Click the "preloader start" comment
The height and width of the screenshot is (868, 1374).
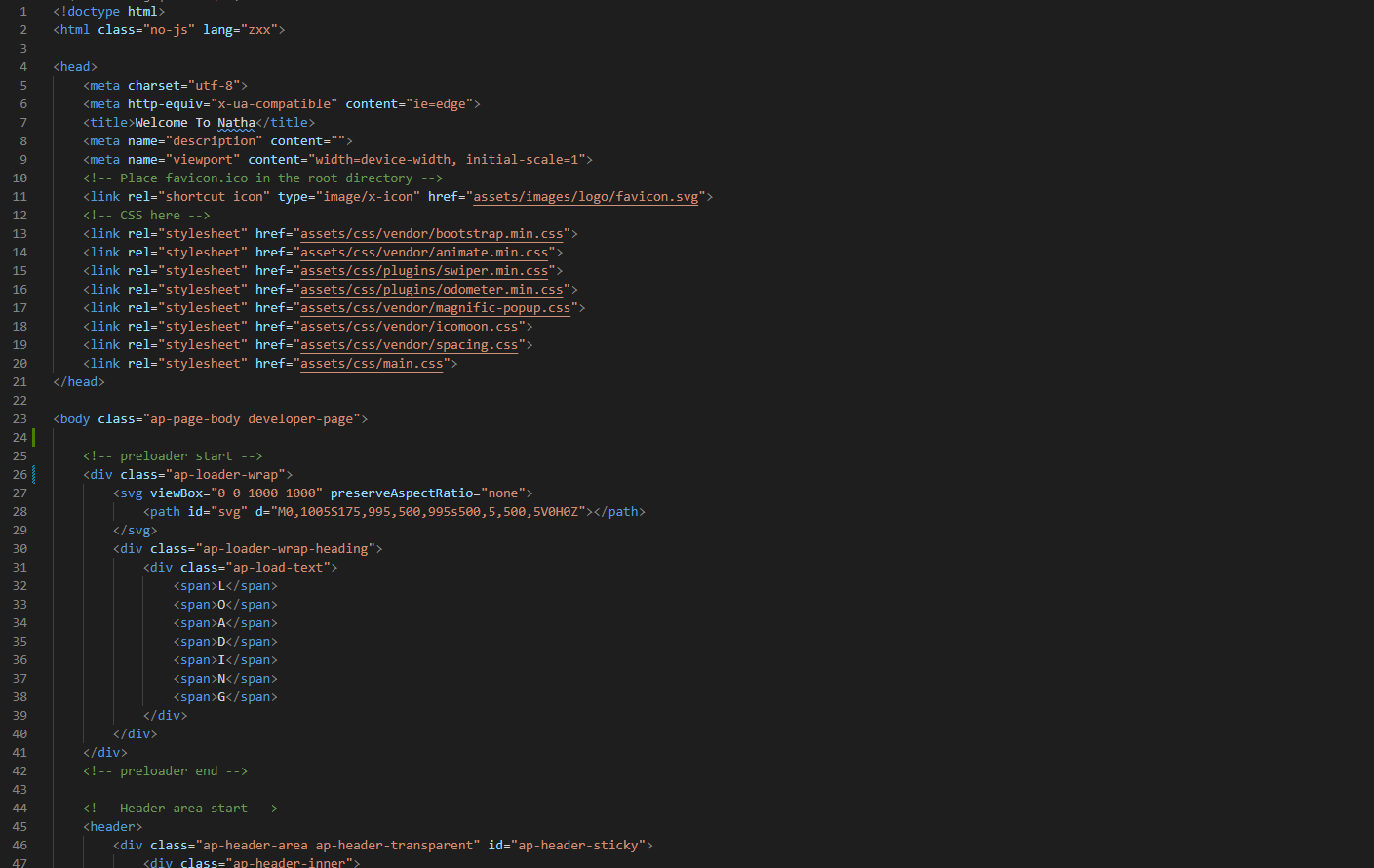pos(173,456)
